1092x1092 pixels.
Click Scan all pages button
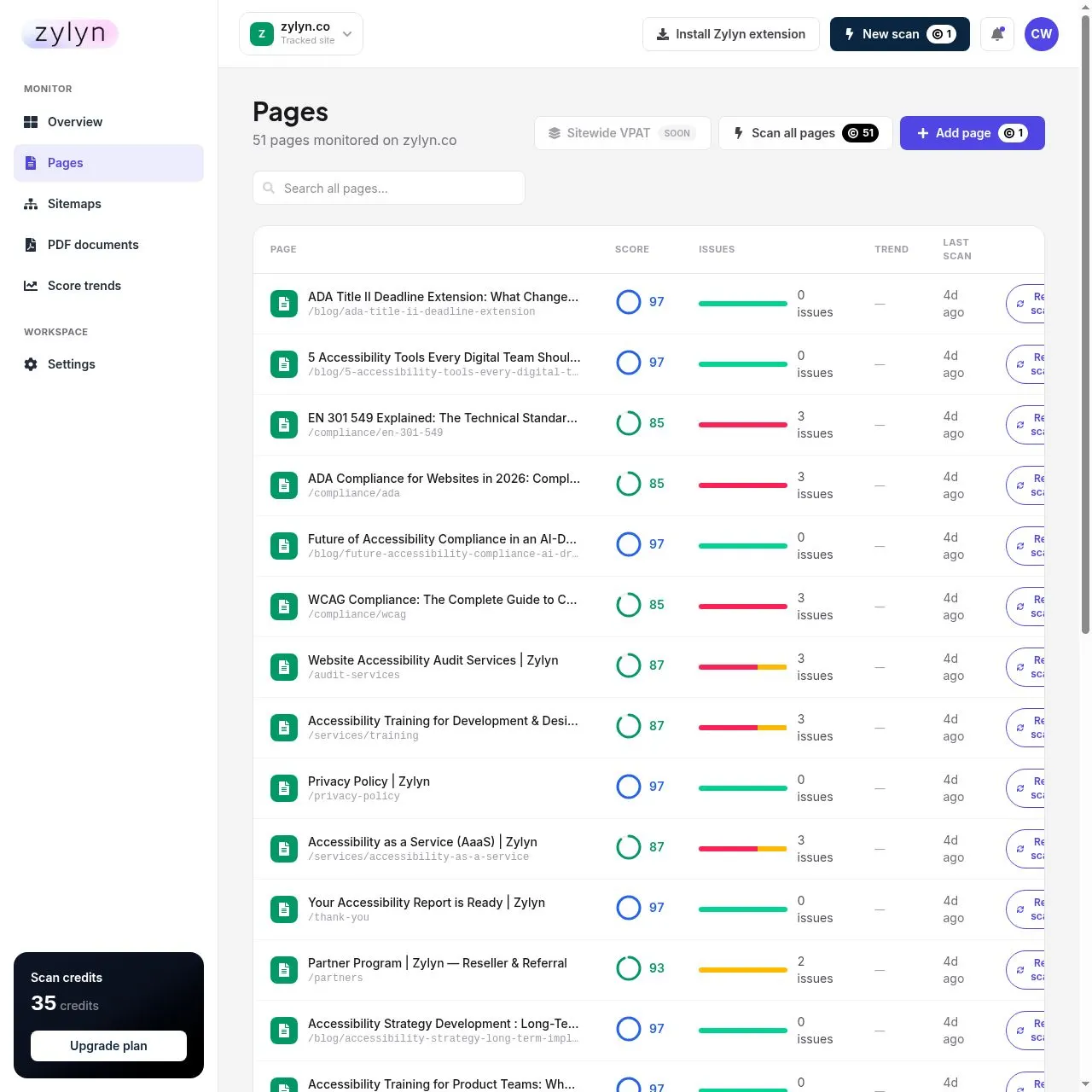tap(805, 133)
